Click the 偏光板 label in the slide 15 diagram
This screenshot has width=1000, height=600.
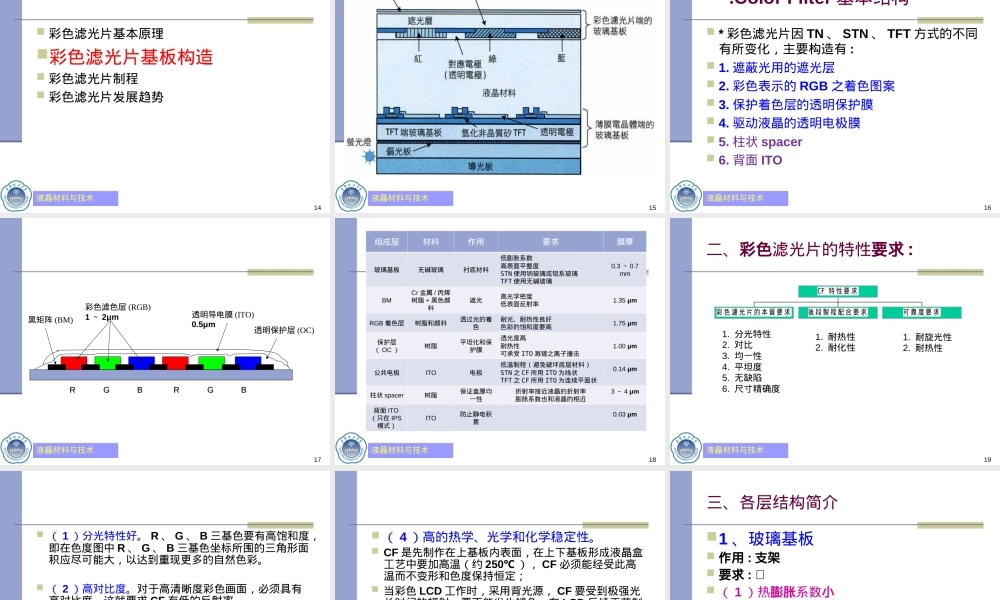click(399, 151)
